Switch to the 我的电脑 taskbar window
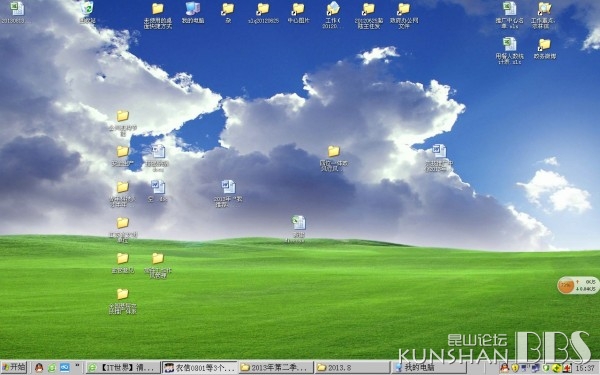The height and width of the screenshot is (375, 600). tap(430, 368)
